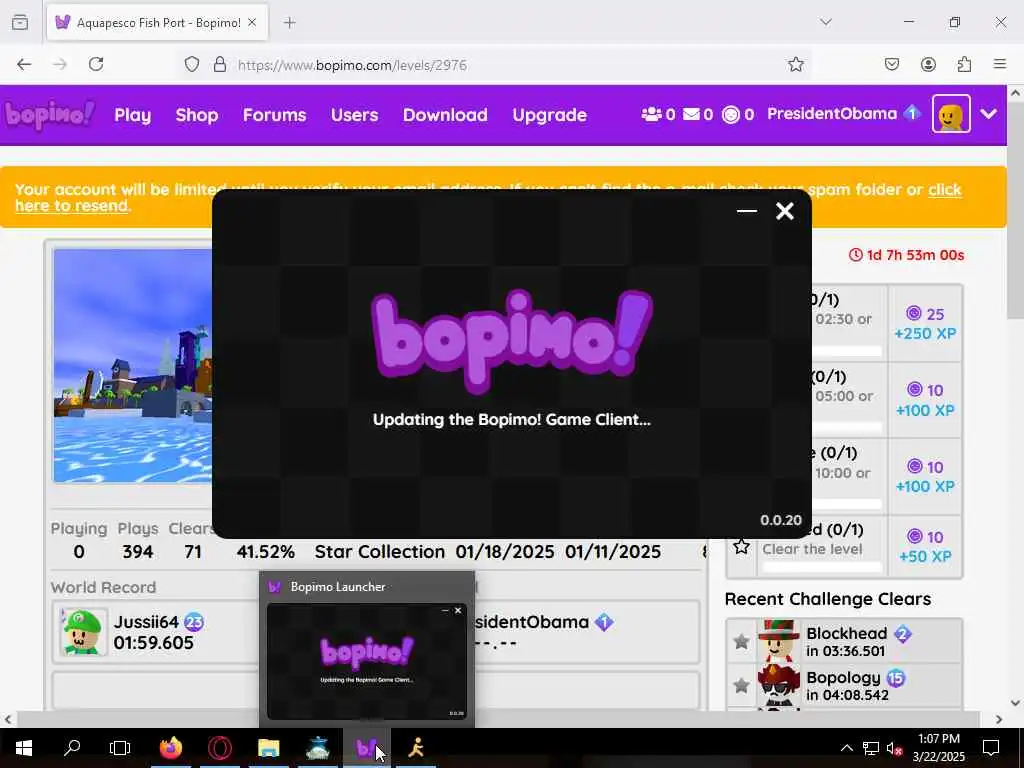Click the Bopimo launcher taskbar icon
Image resolution: width=1024 pixels, height=768 pixels.
366,748
